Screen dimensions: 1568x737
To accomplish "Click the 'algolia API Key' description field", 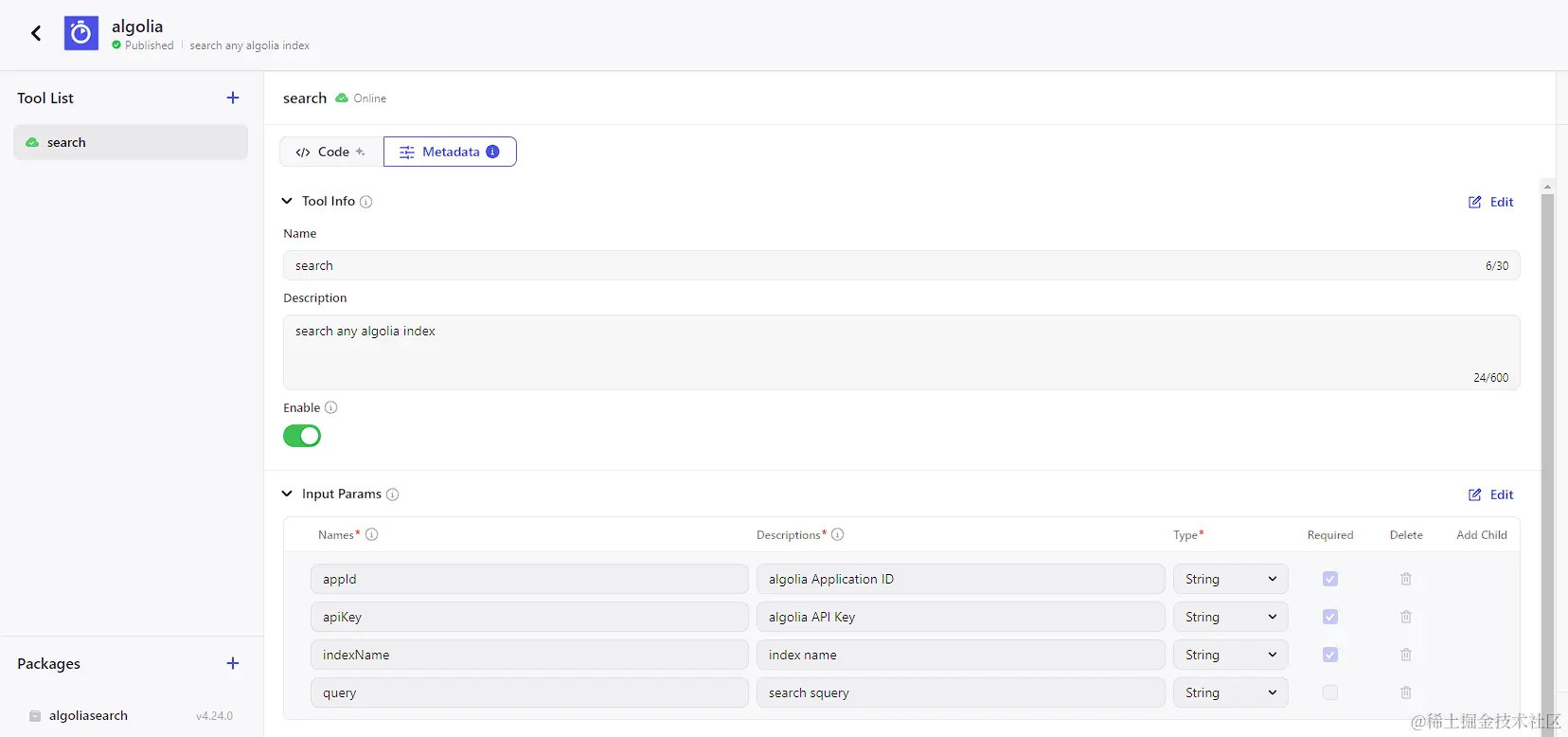I will coord(961,617).
